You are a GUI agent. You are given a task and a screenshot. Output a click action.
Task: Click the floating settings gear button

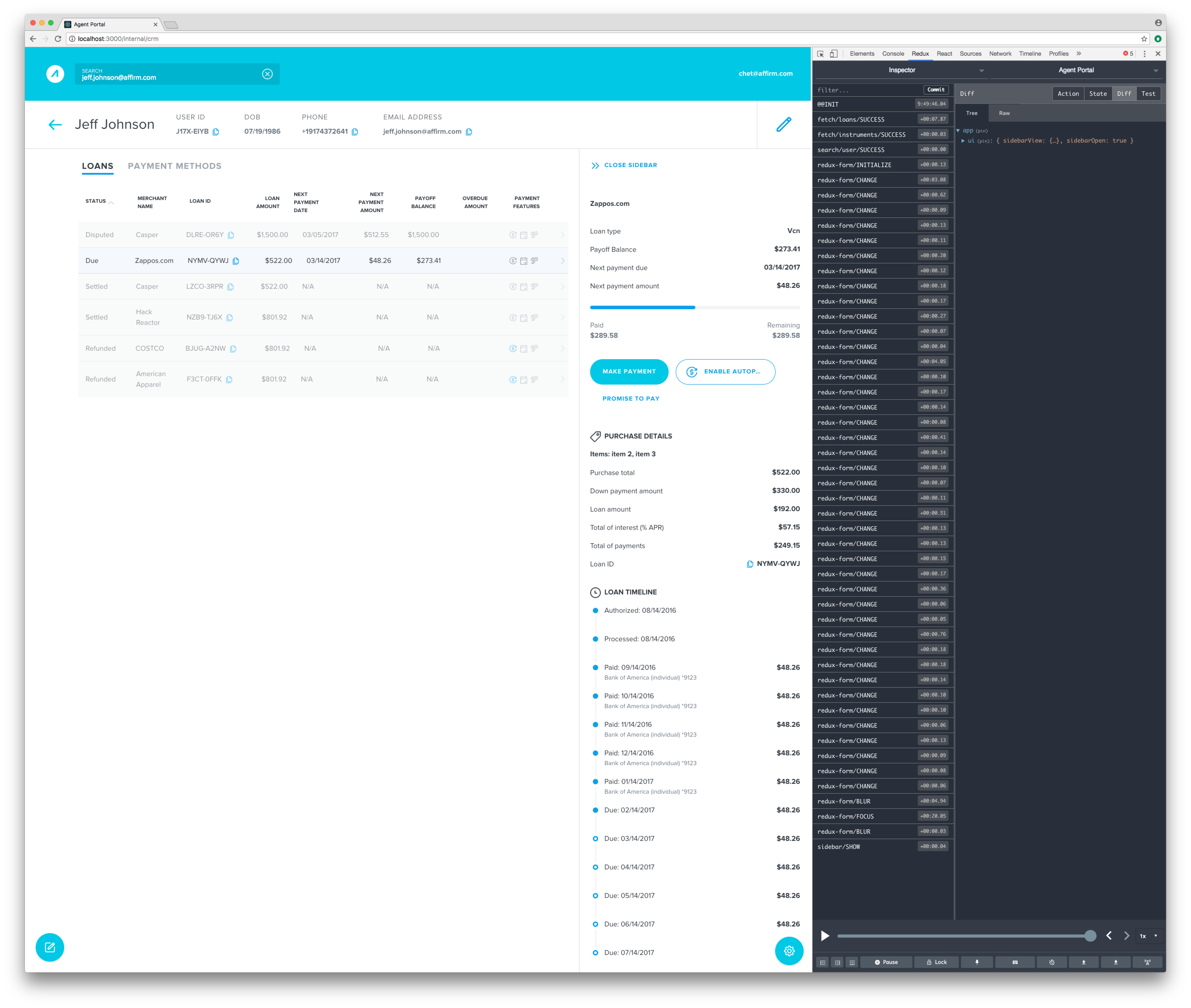pyautogui.click(x=789, y=951)
